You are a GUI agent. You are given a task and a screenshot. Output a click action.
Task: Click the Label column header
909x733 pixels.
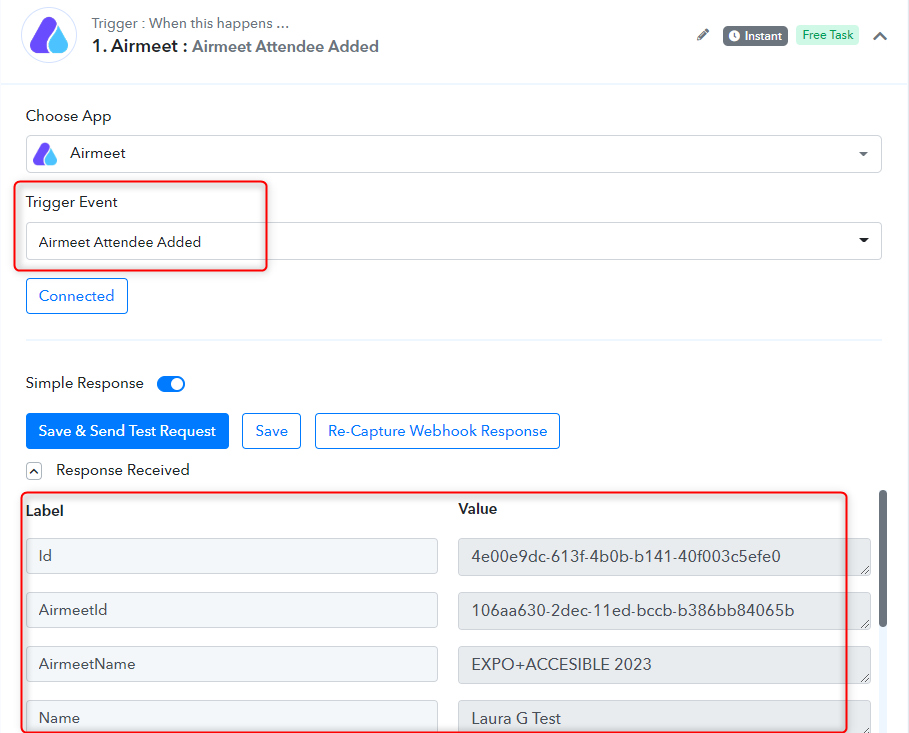45,511
